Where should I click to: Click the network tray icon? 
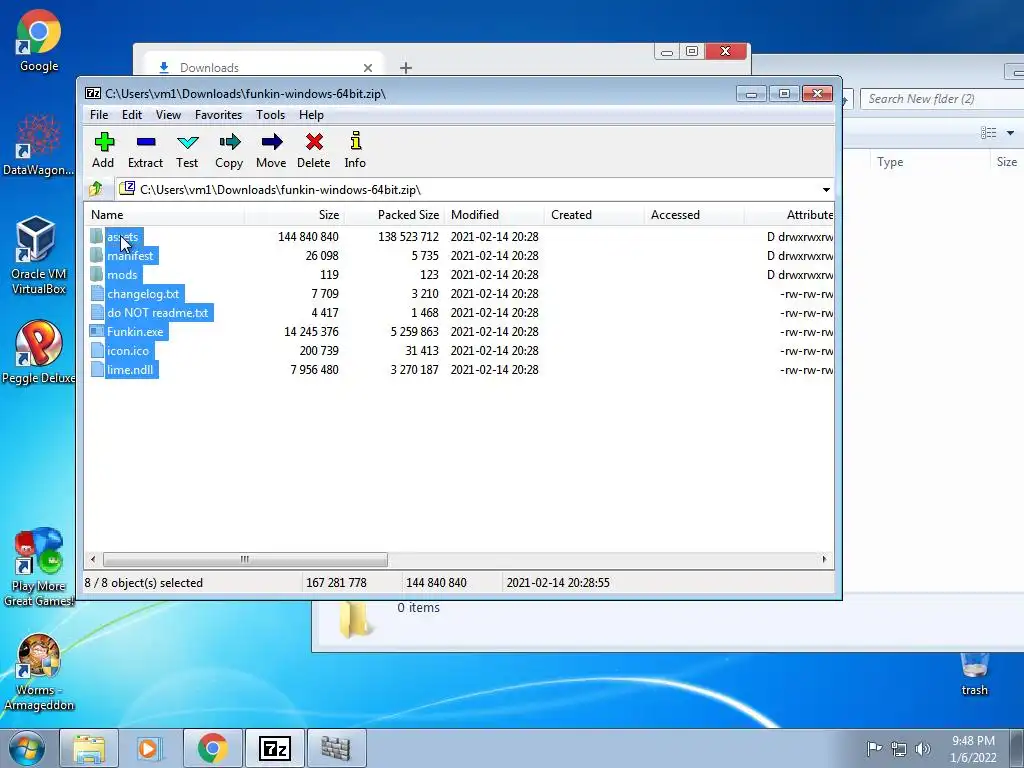pyautogui.click(x=899, y=749)
